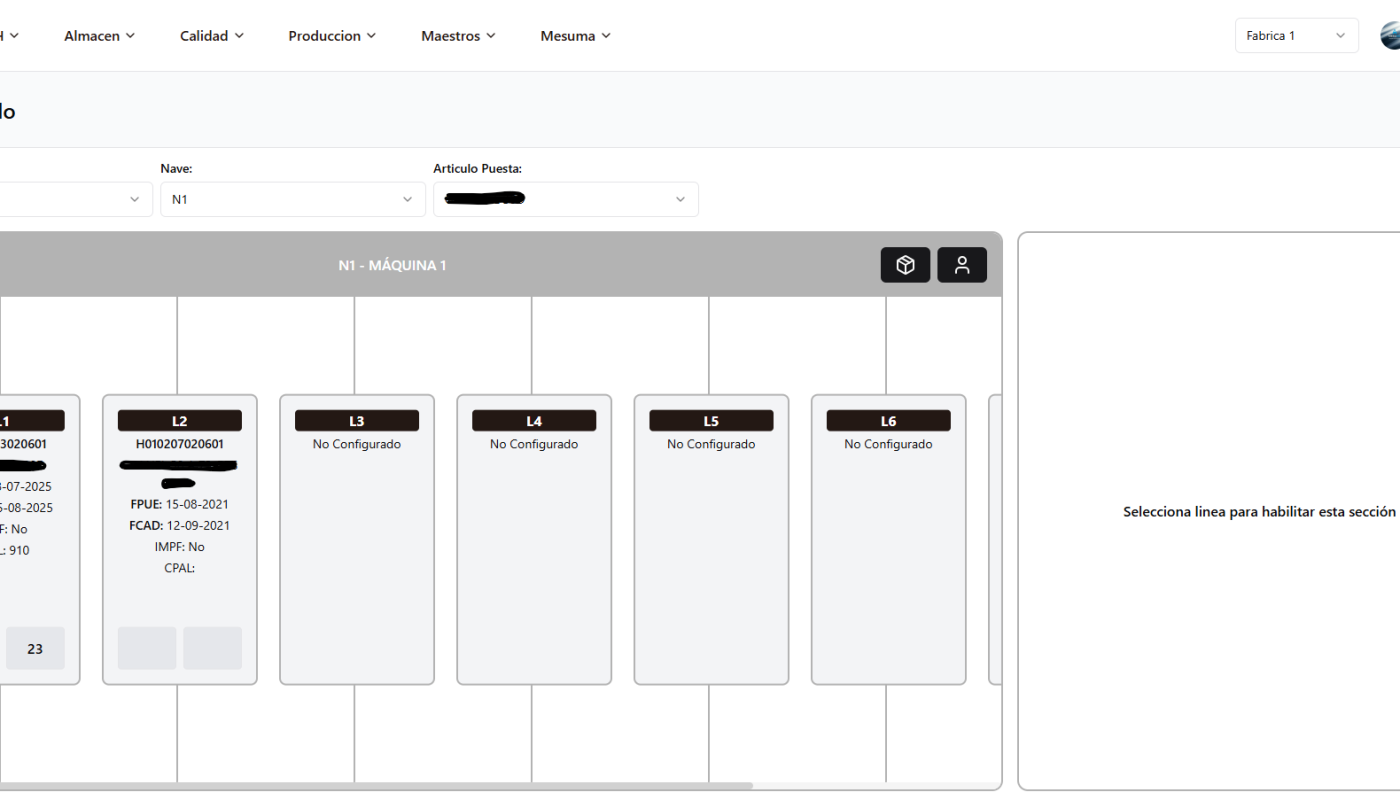Click the Selecciona linea para habilitar message
This screenshot has height=800, width=1400.
coord(1259,511)
